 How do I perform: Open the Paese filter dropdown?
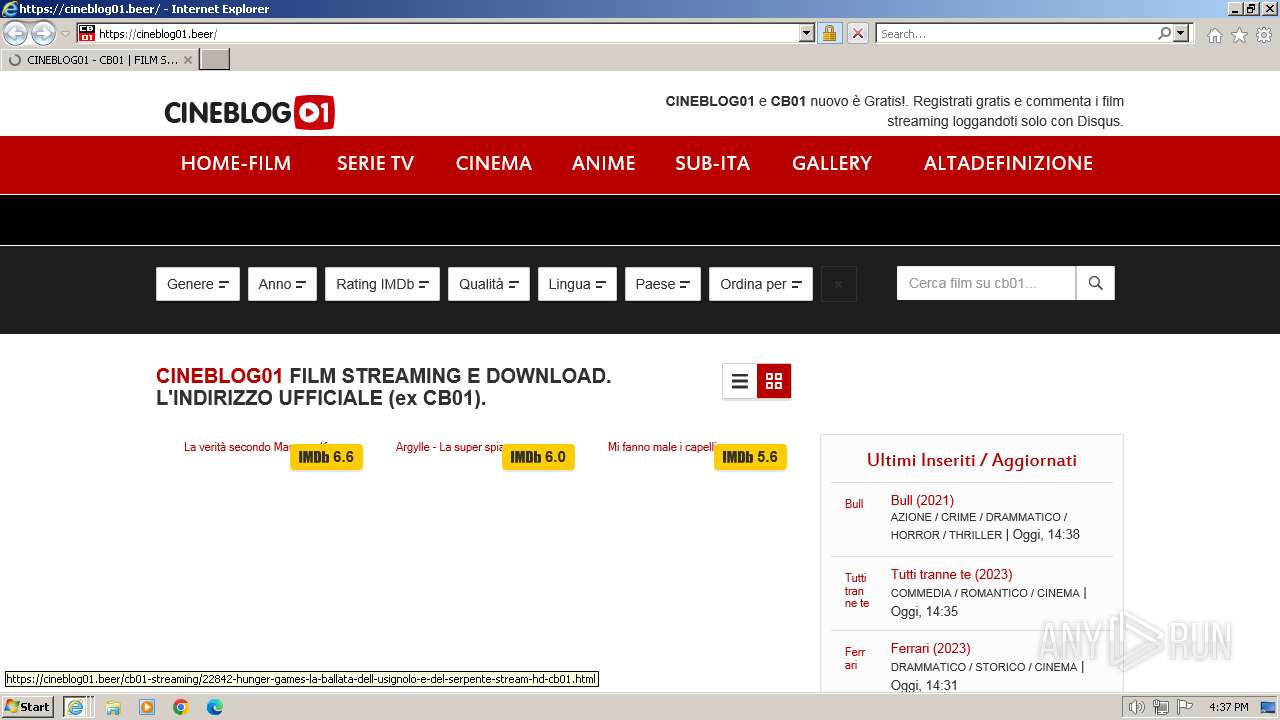663,284
